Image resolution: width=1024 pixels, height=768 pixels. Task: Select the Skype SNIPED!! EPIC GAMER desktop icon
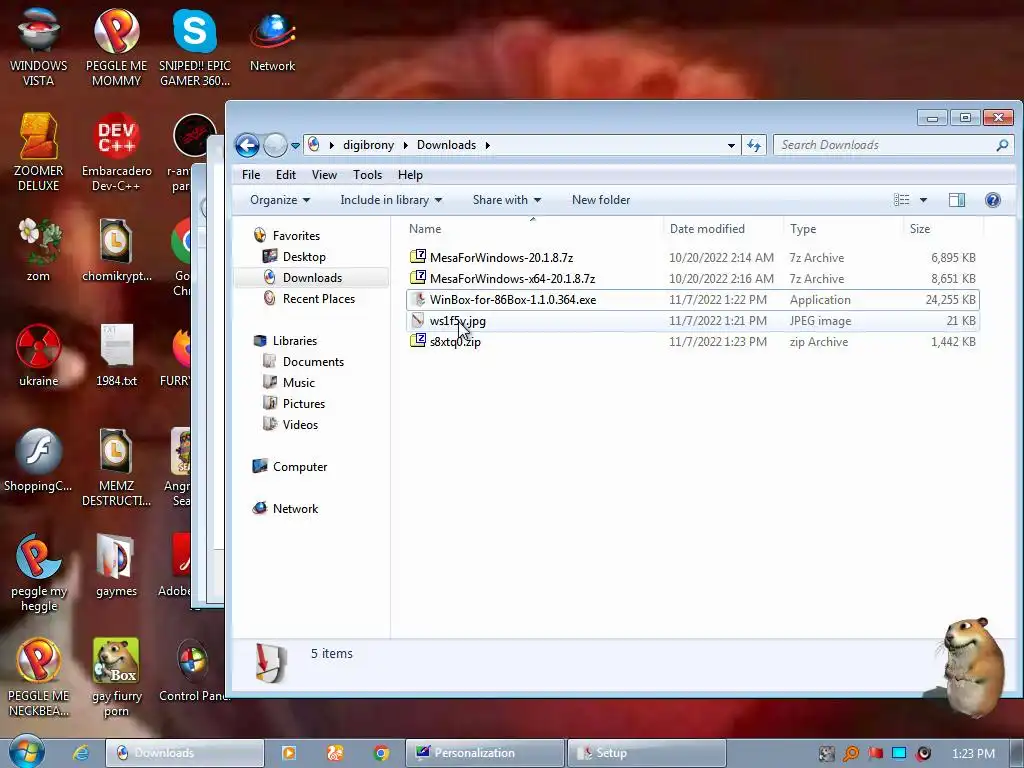[x=195, y=47]
